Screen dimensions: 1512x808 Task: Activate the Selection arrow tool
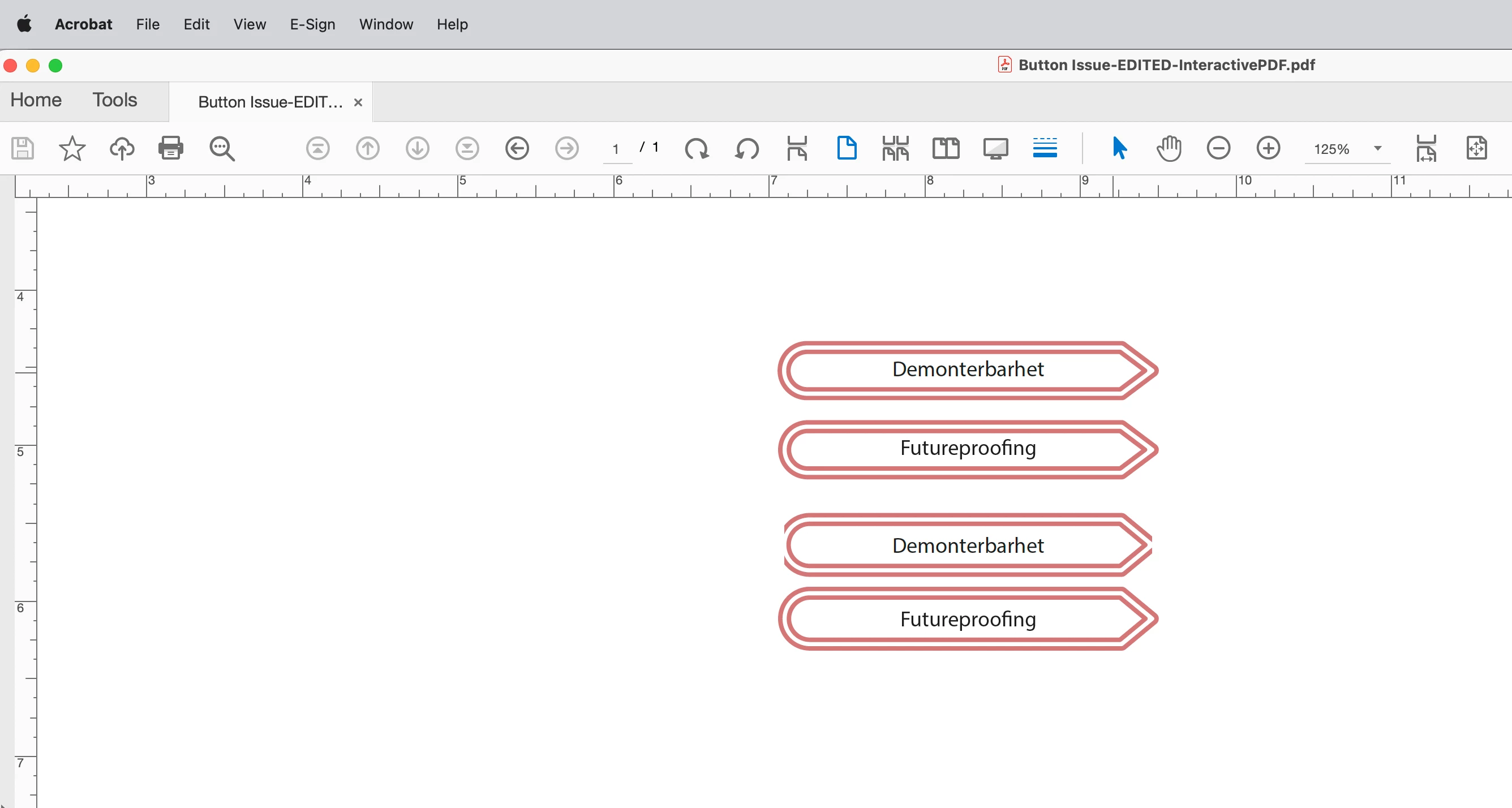click(1119, 148)
